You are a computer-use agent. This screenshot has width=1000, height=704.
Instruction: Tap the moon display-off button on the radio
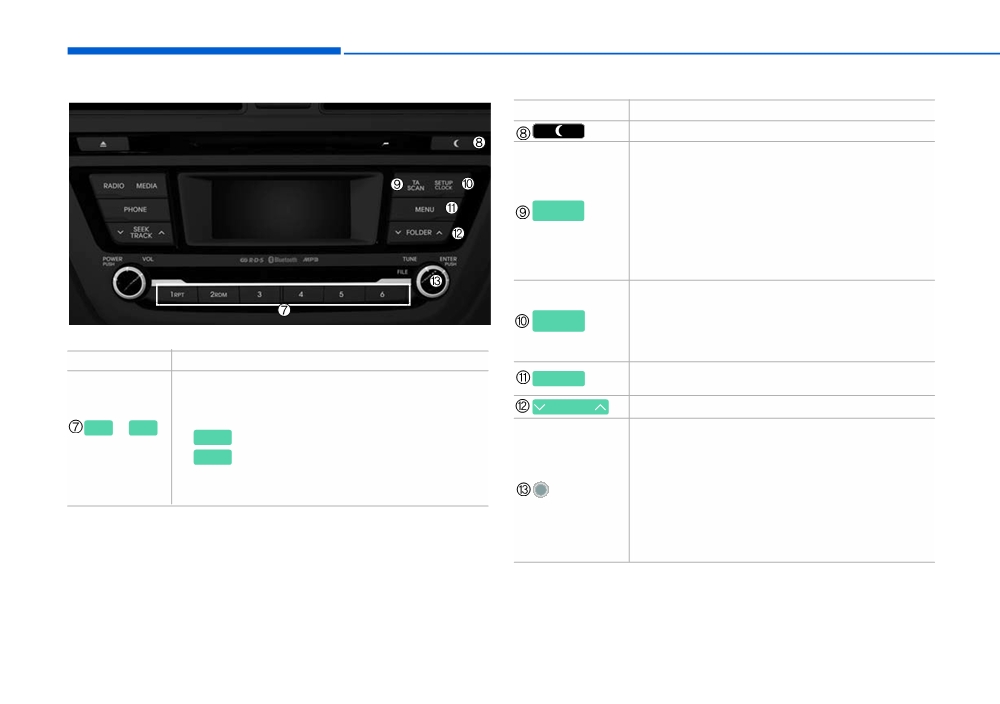tap(455, 143)
